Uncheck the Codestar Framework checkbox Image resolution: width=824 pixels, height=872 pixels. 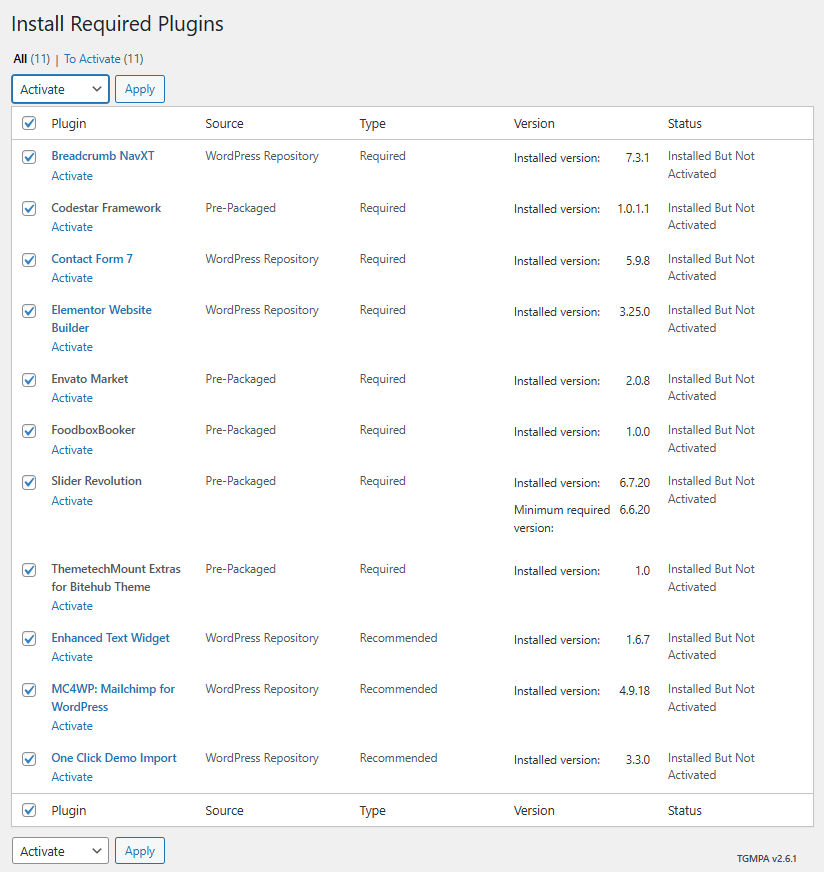point(29,209)
